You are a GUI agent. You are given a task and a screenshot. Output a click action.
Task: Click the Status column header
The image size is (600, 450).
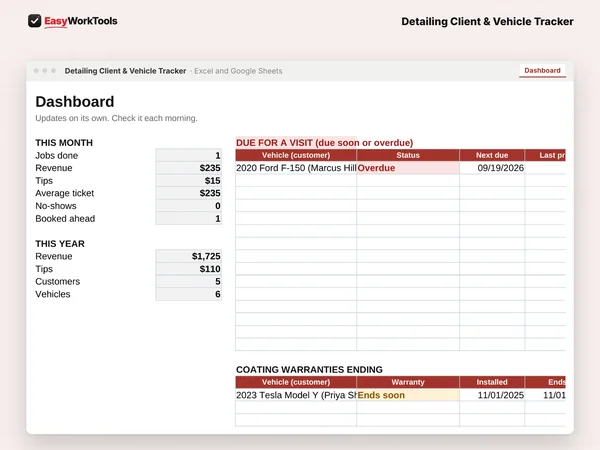(408, 155)
